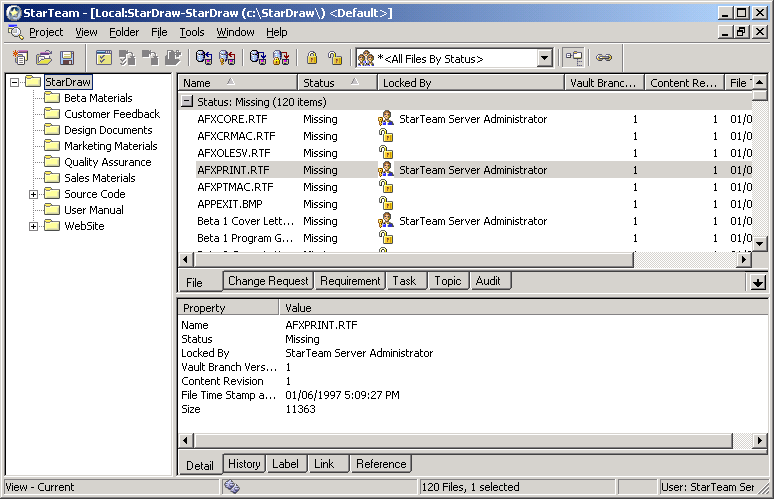Click the chain link icon in toolbar

point(604,58)
